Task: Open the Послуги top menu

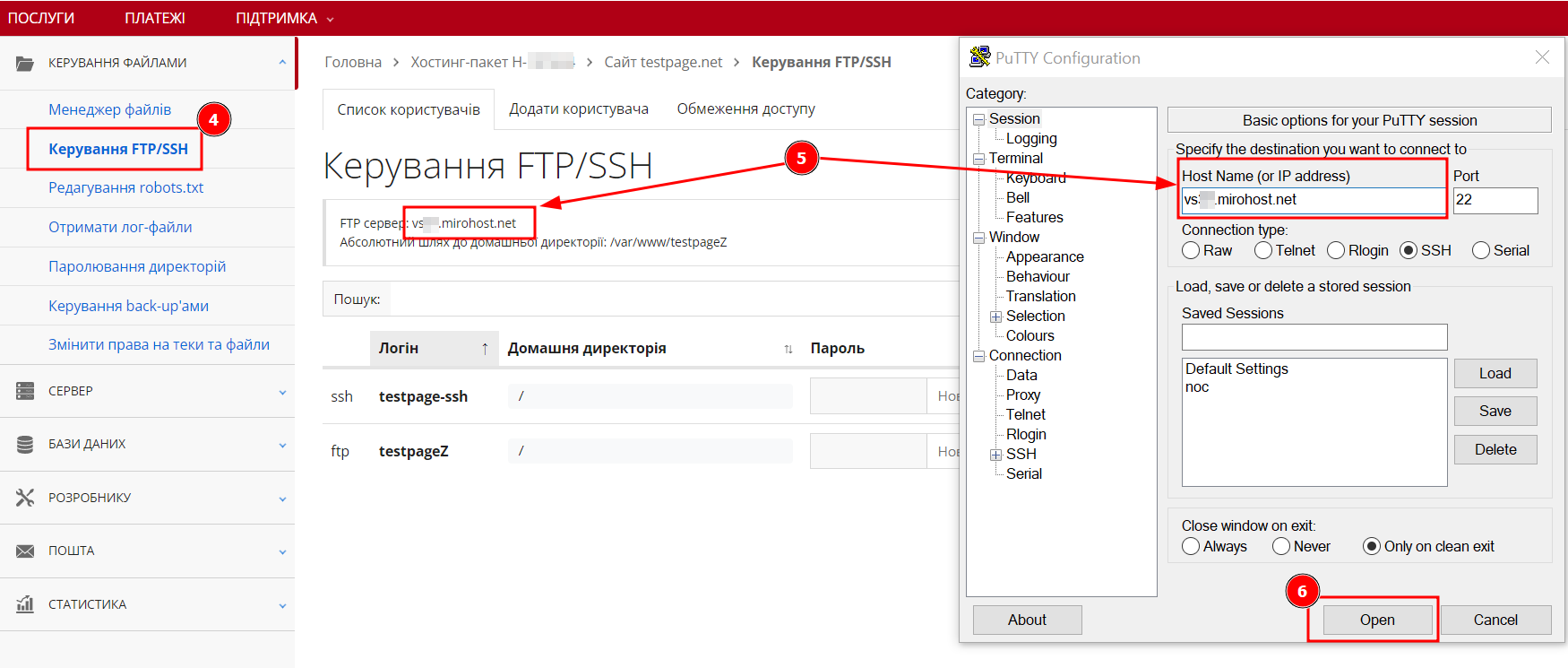Action: click(41, 18)
